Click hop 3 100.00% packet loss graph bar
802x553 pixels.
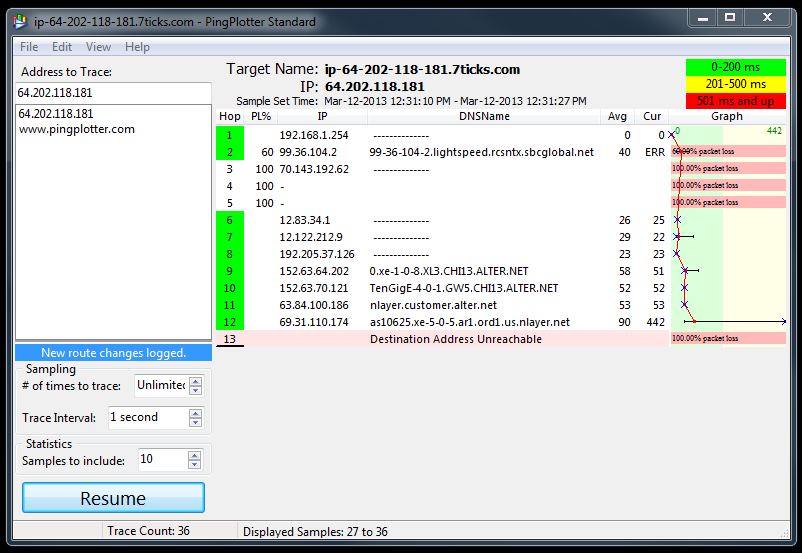pos(728,168)
